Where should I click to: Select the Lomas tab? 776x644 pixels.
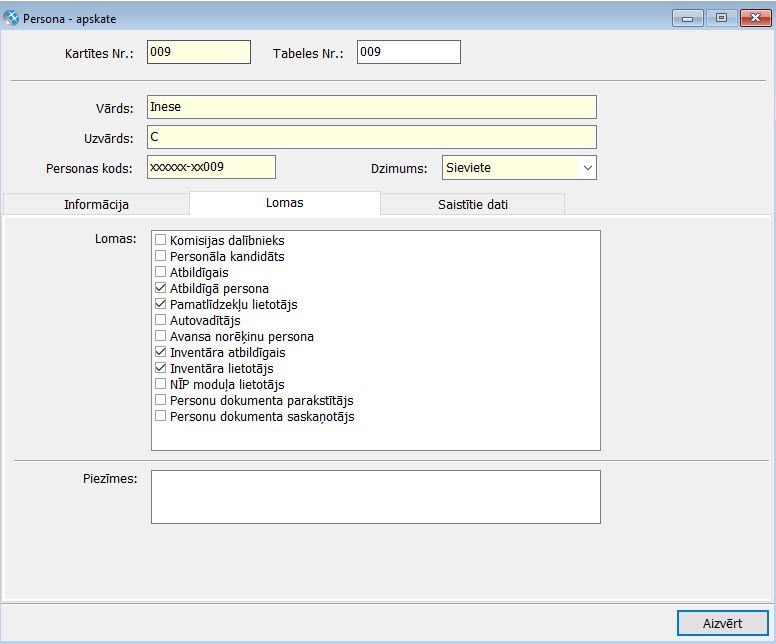284,203
